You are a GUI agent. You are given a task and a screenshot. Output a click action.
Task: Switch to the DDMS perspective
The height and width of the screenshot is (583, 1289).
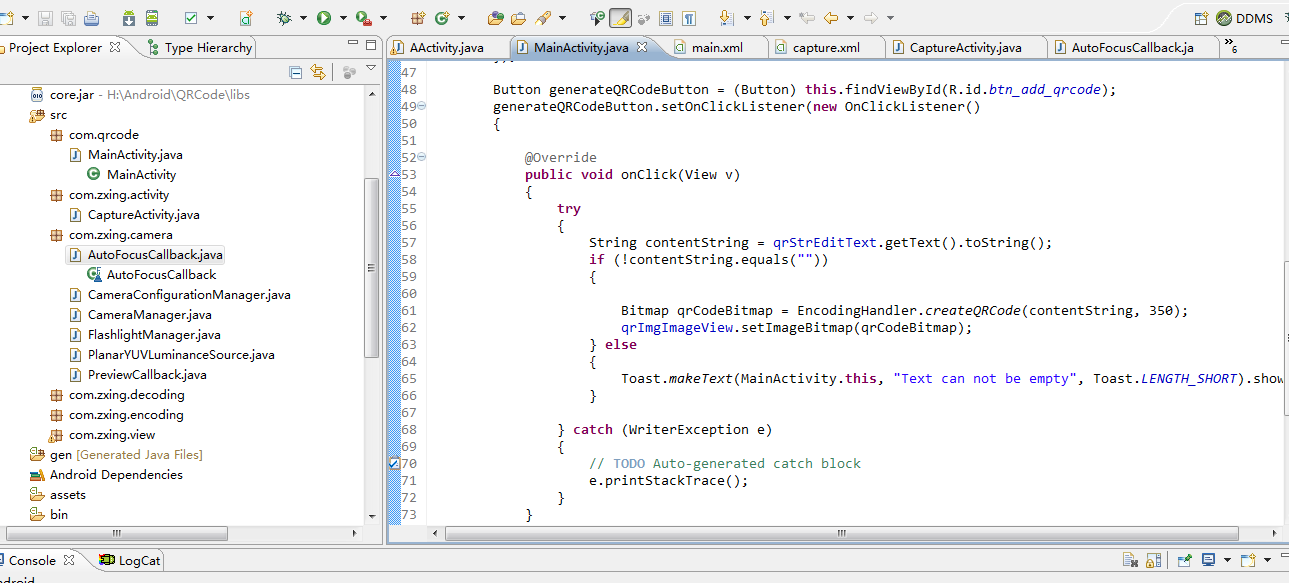[x=1245, y=18]
